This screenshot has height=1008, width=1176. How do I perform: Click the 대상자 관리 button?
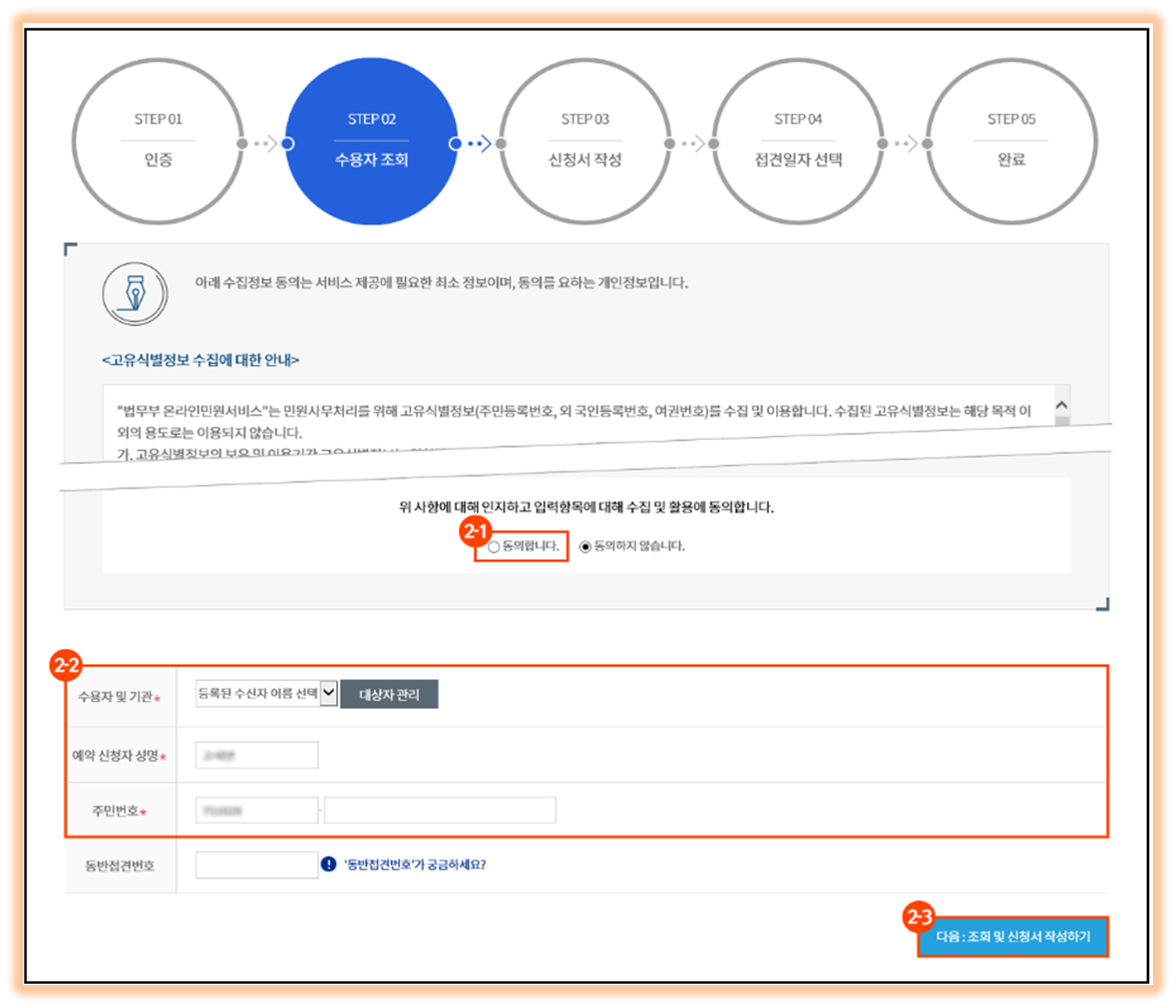pyautogui.click(x=390, y=693)
